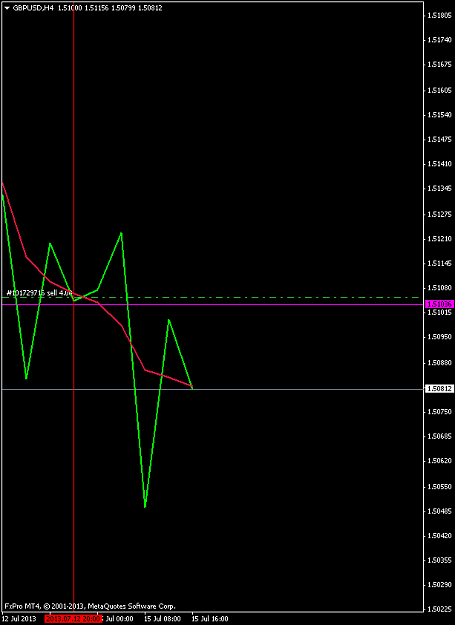Click the 1.50950 price scale label
455x625 pixels.
[x=440, y=337]
